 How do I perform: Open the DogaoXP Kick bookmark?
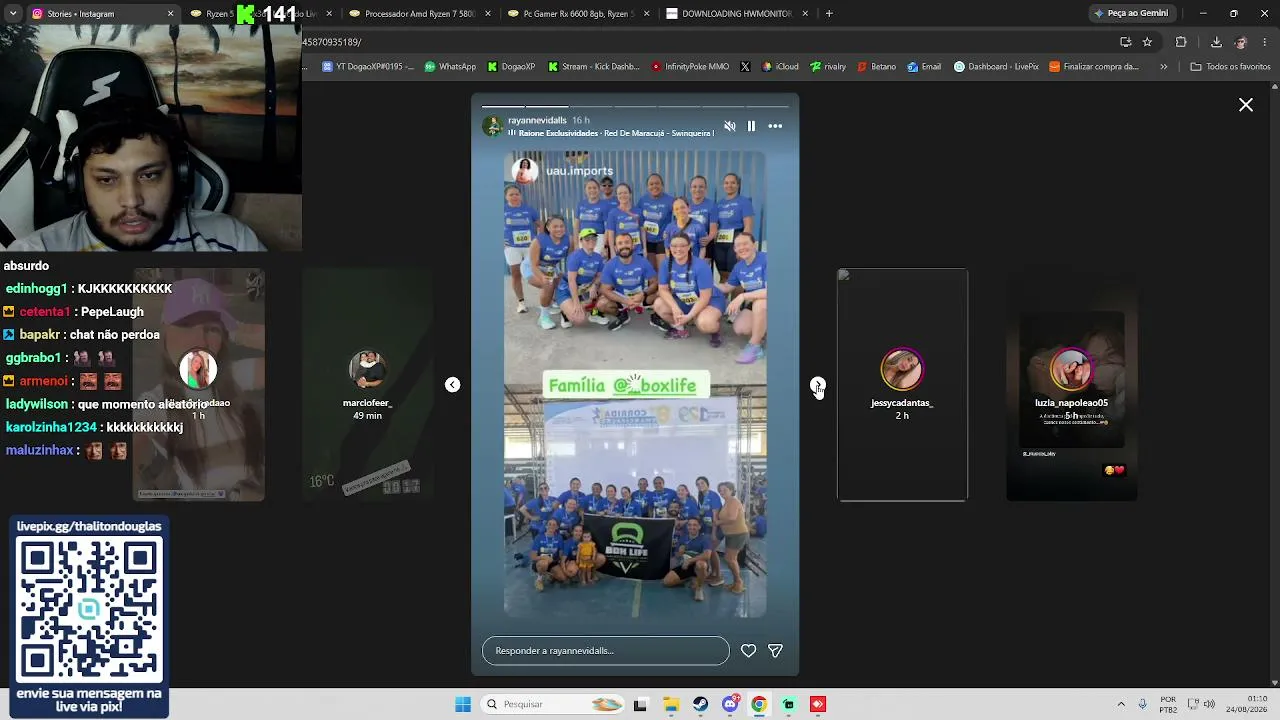click(x=511, y=67)
